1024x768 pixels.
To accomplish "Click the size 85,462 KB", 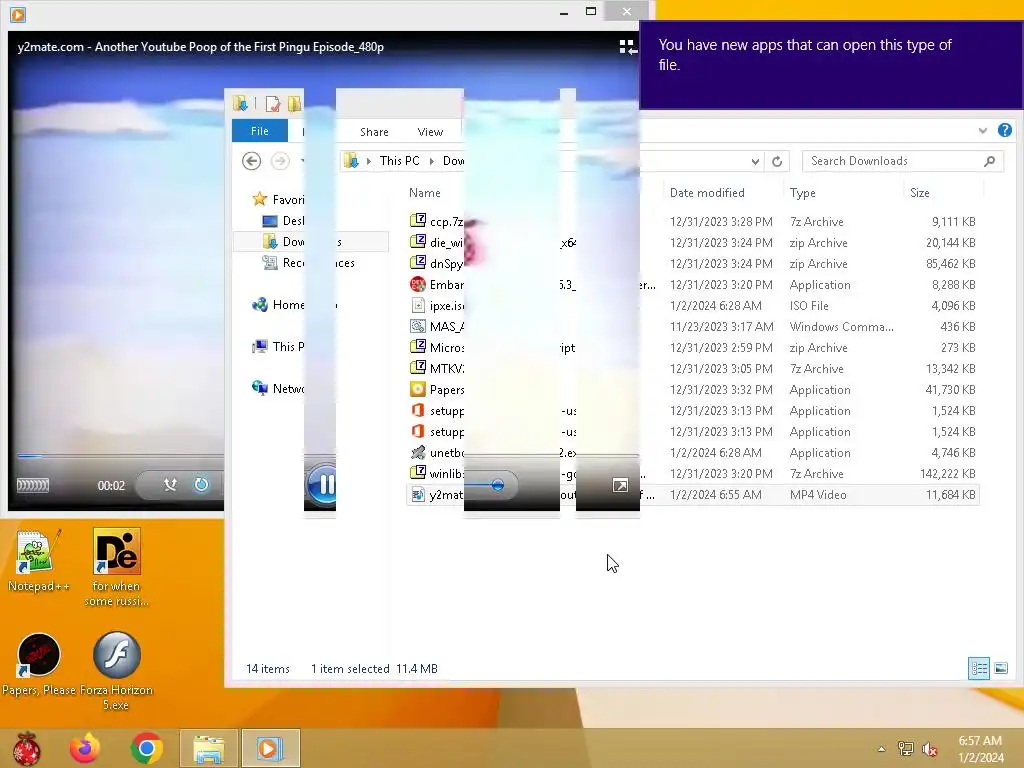I will [950, 264].
